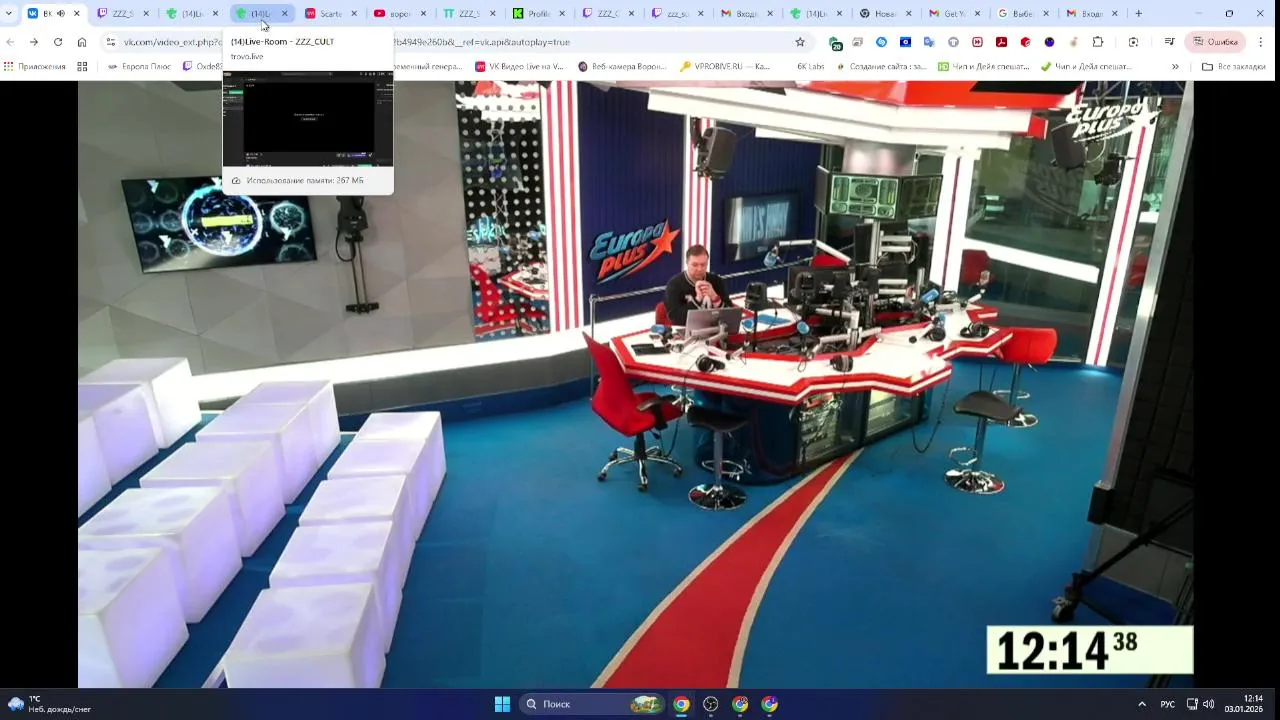Open the Веб-камера Ворон bookmark
This screenshot has width=1280, height=720.
pos(622,66)
